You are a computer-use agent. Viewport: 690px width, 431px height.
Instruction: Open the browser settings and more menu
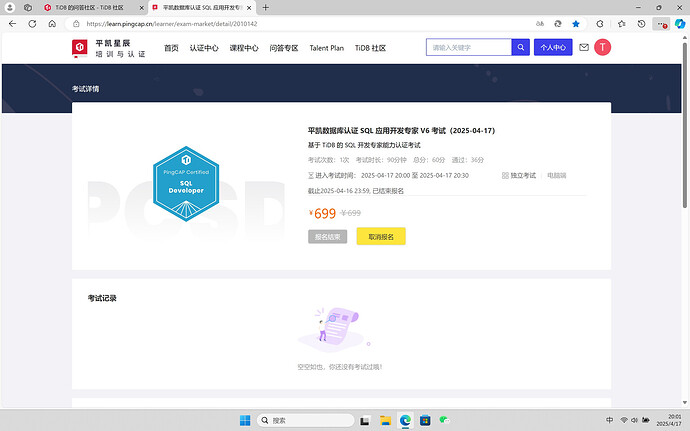661,24
